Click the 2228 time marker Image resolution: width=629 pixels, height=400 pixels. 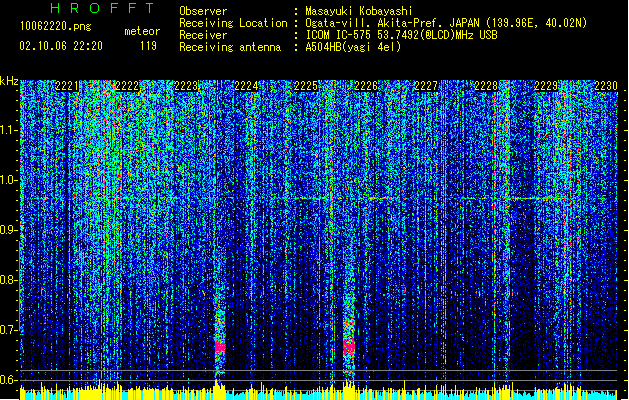coord(486,86)
